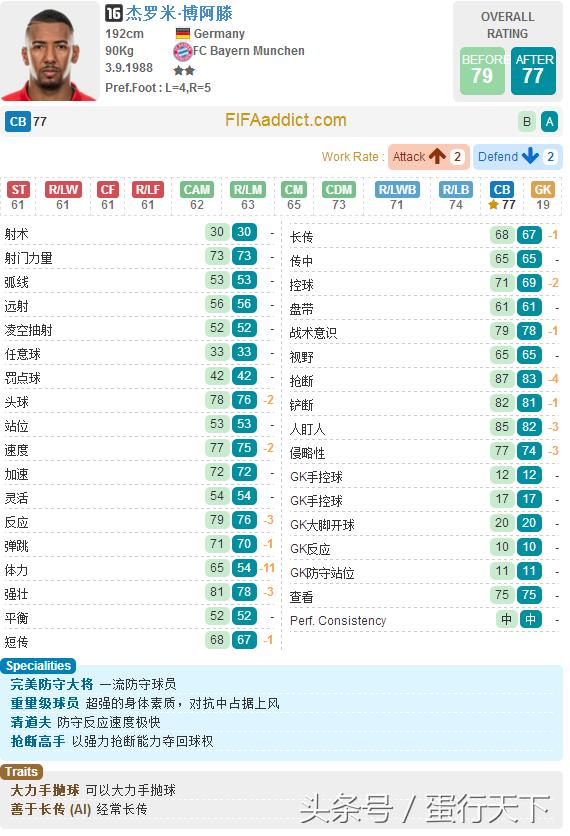This screenshot has width=570, height=836.
Task: Click the 清道夫 speciality
Action: 31,722
